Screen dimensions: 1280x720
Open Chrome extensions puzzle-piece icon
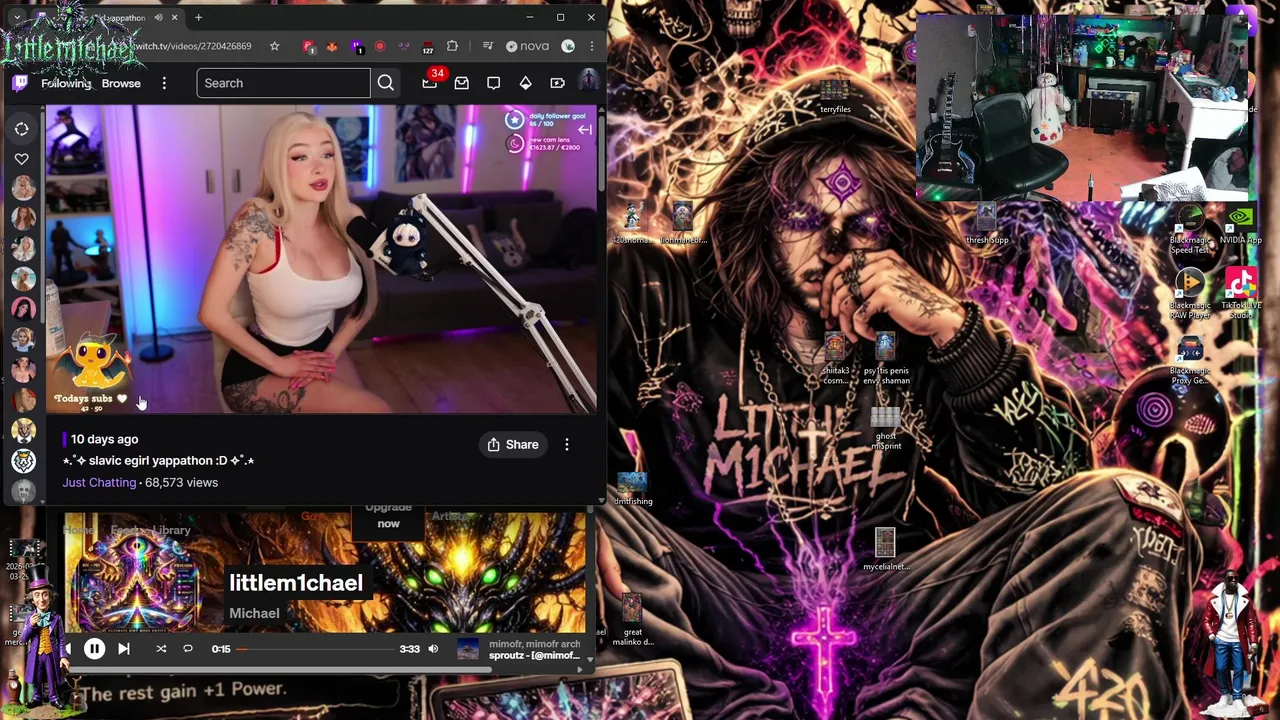click(452, 46)
